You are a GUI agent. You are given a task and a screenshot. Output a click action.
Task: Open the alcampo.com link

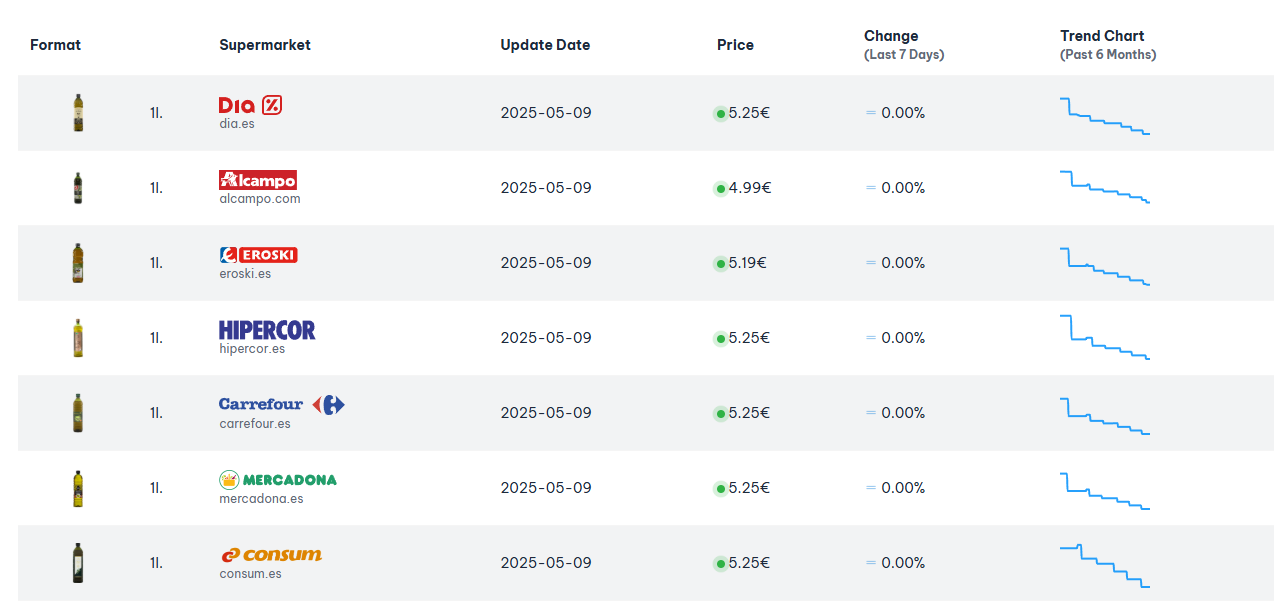(x=260, y=199)
